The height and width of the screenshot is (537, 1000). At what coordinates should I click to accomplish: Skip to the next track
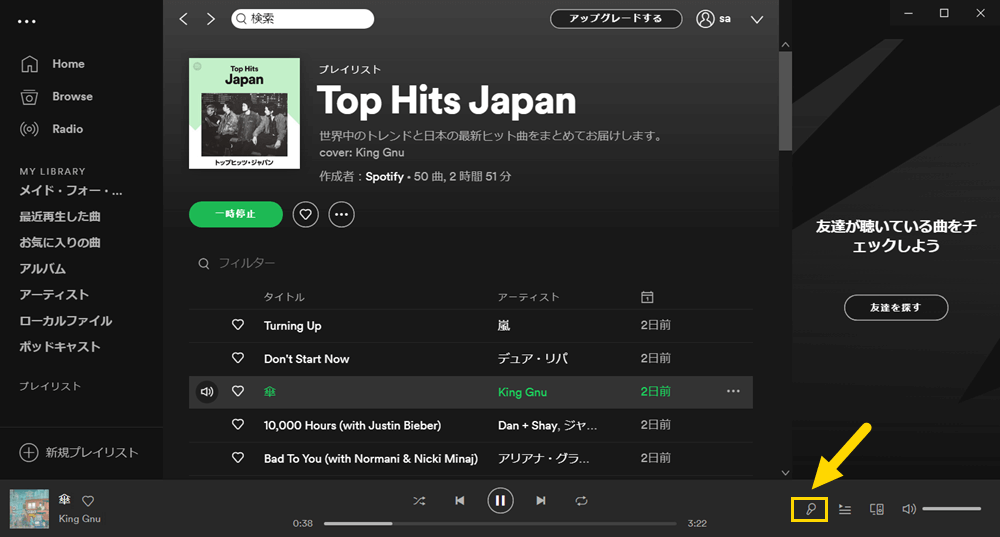point(541,501)
